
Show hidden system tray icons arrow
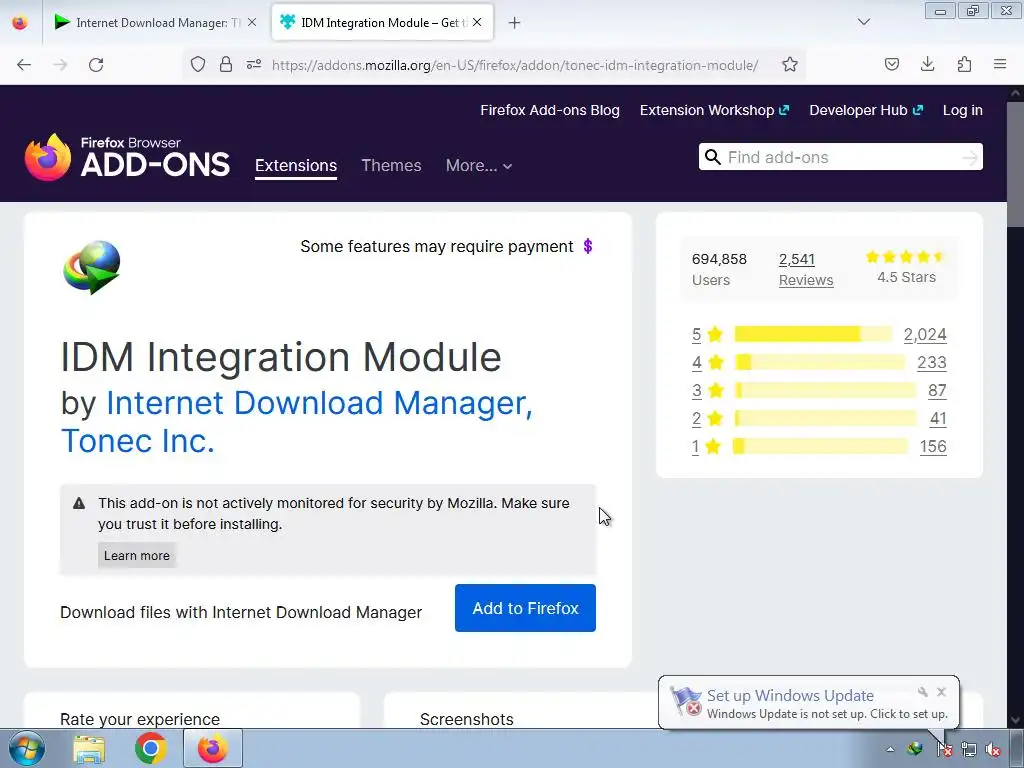tap(890, 749)
